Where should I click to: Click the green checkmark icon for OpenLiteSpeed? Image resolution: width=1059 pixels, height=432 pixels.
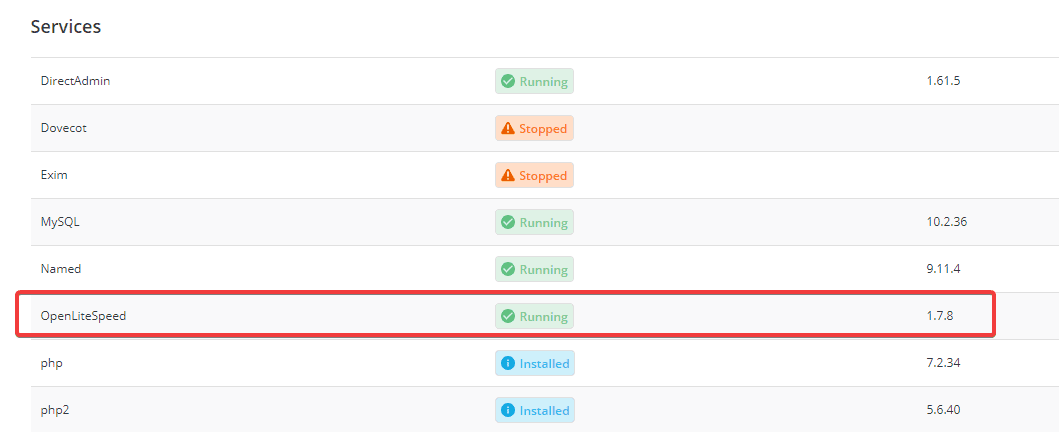pos(508,316)
